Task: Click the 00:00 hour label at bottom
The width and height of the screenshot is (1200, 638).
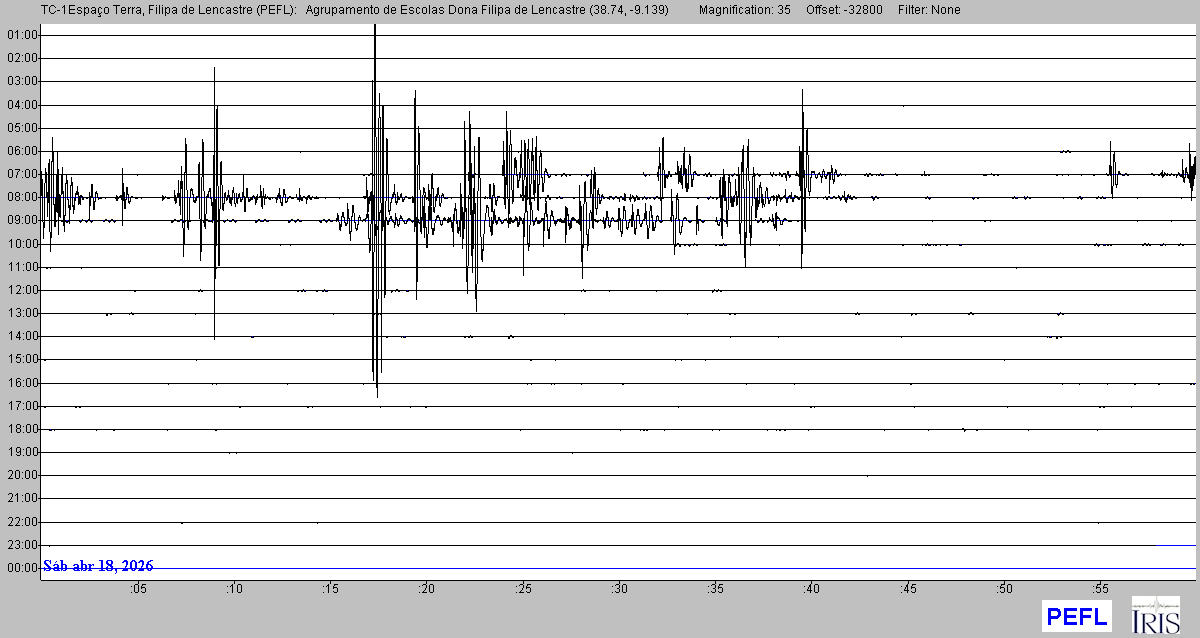Action: (x=21, y=568)
